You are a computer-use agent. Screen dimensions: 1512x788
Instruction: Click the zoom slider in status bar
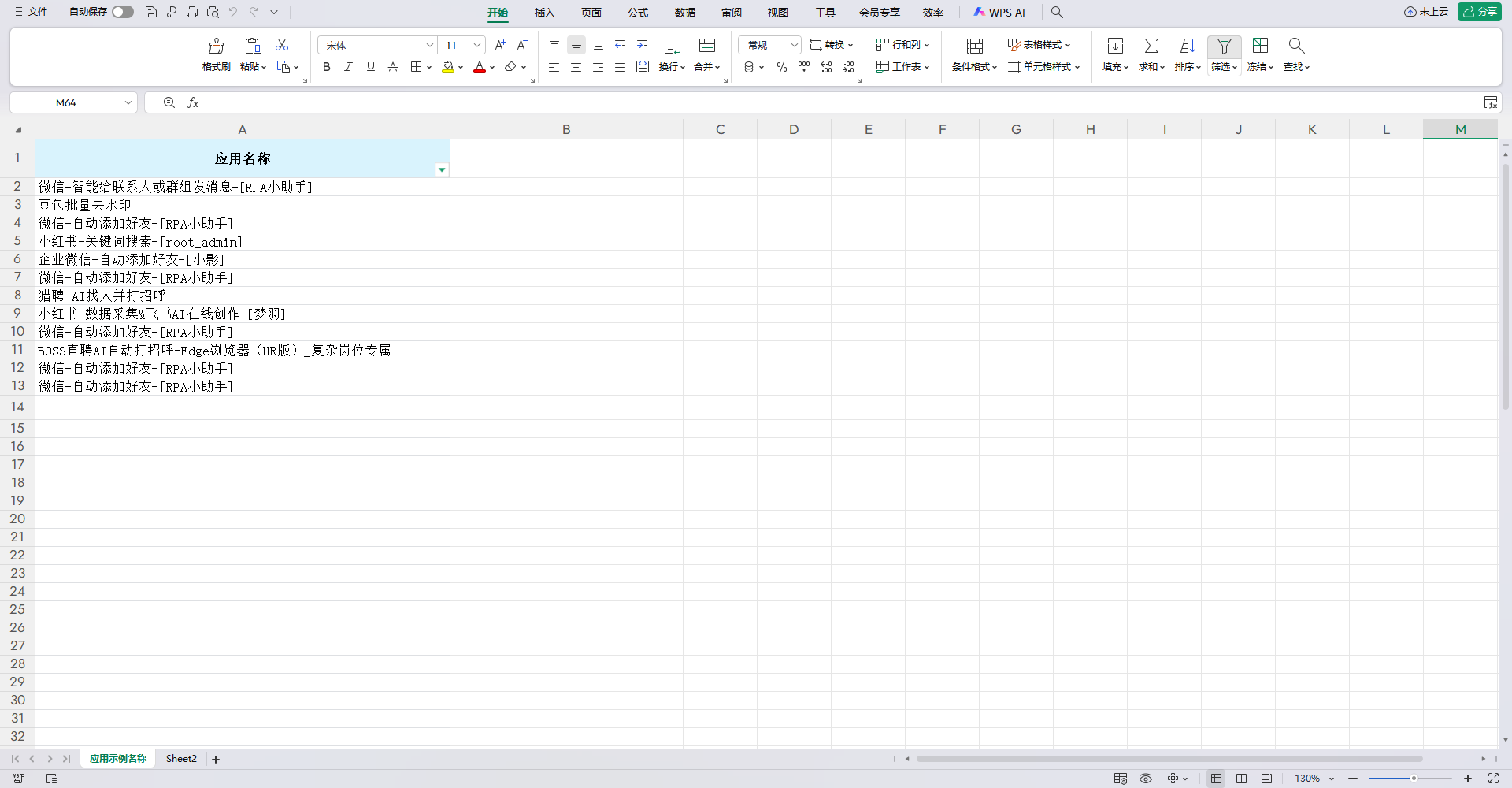pyautogui.click(x=1410, y=779)
